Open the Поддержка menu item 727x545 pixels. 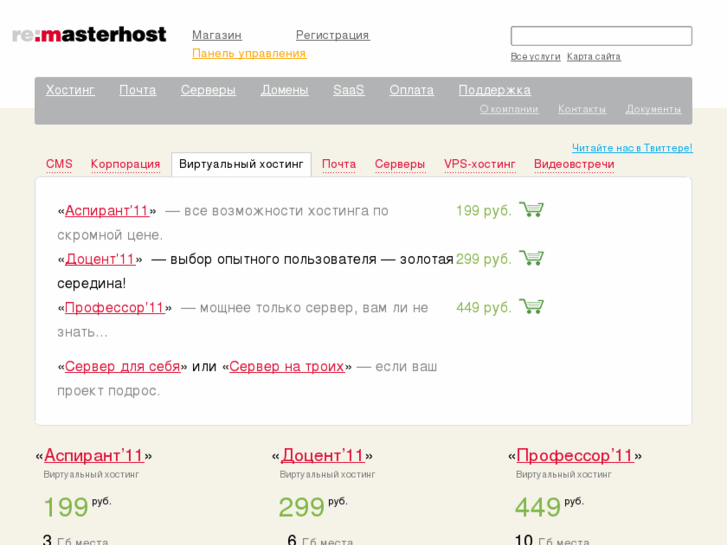coord(495,90)
